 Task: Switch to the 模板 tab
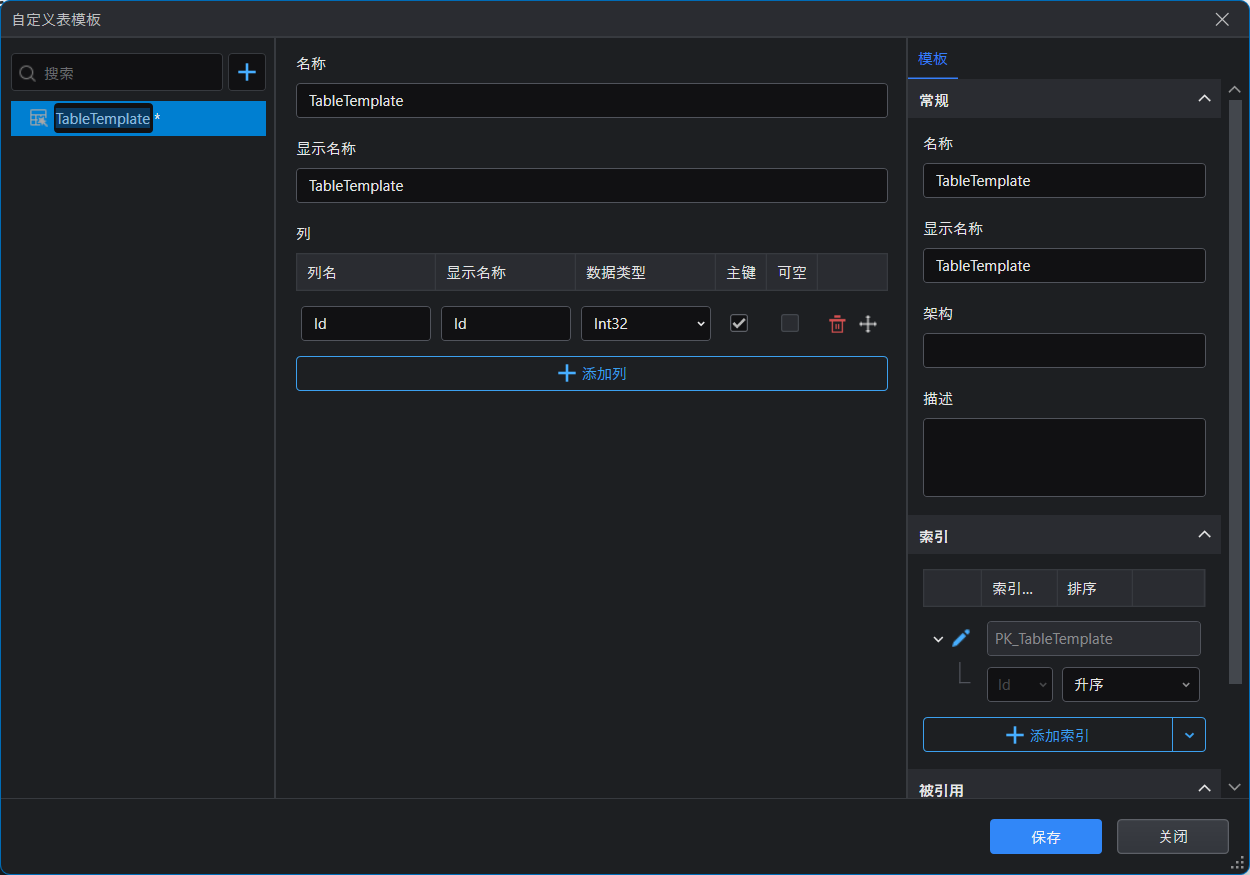point(933,59)
